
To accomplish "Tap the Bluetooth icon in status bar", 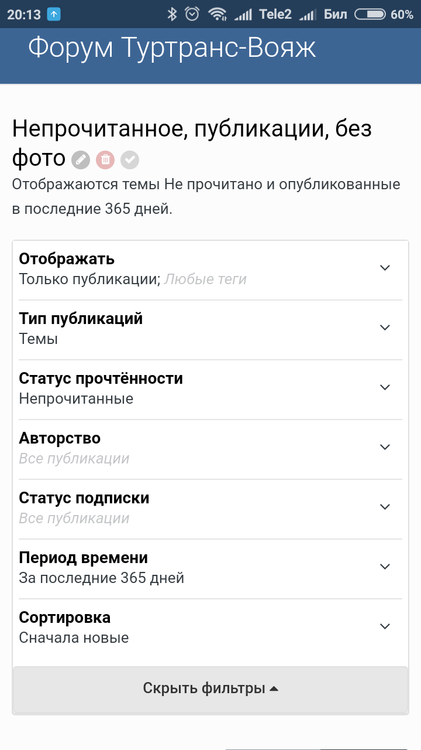I will 172,14.
